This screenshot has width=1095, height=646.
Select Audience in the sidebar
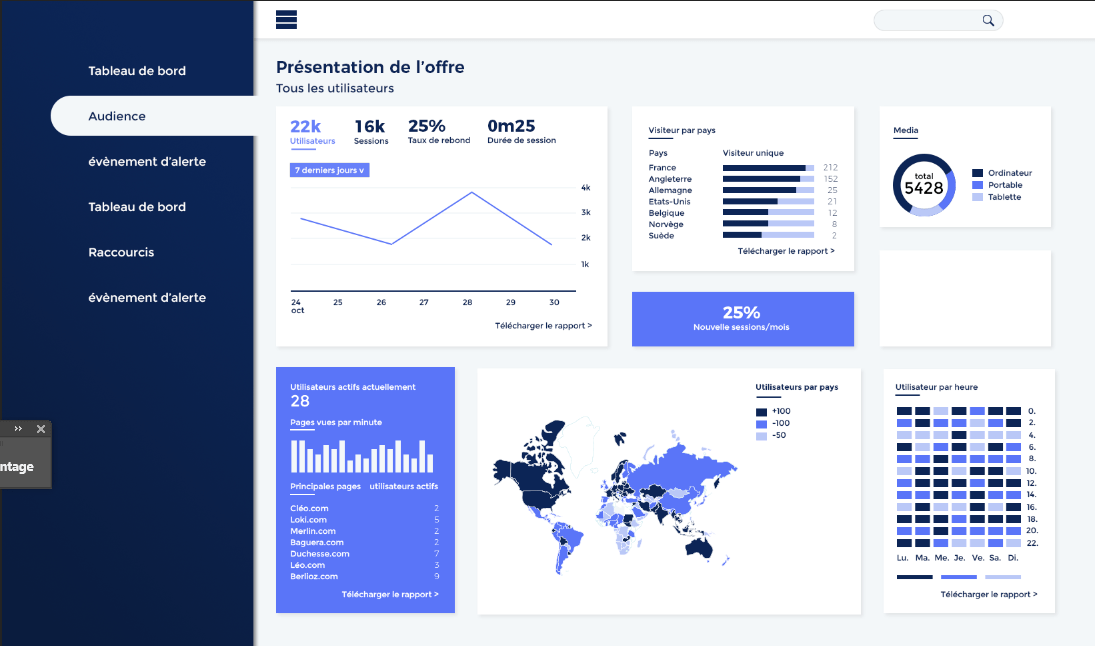click(x=117, y=116)
